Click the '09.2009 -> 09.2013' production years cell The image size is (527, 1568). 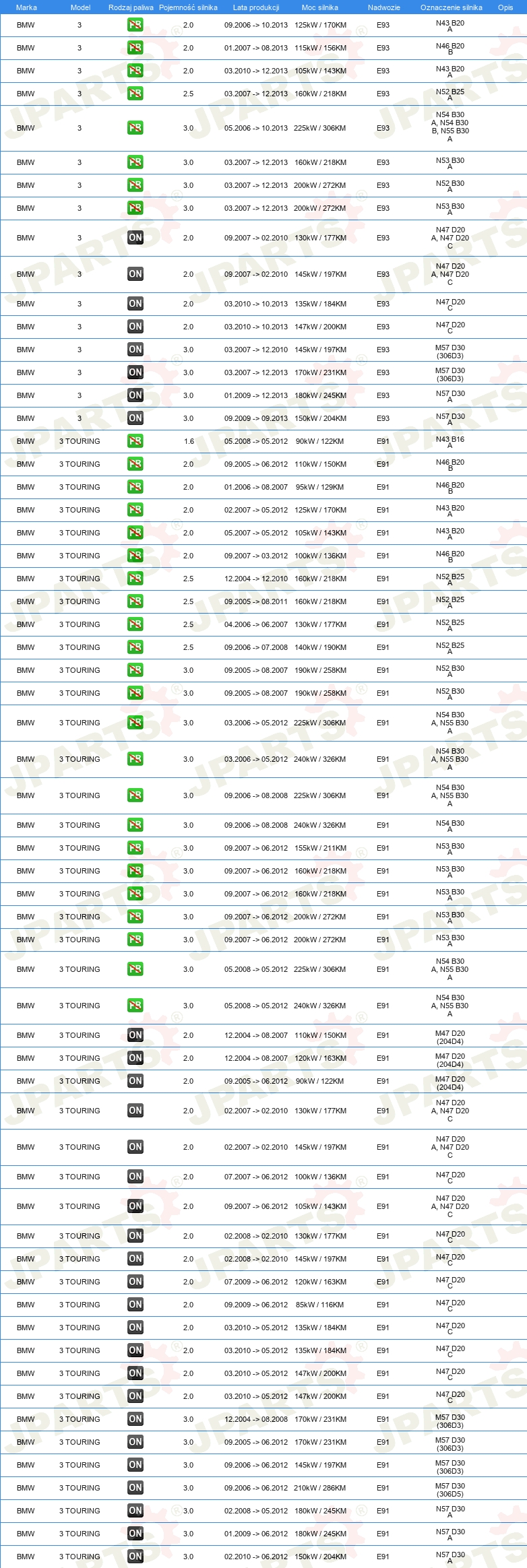click(256, 418)
